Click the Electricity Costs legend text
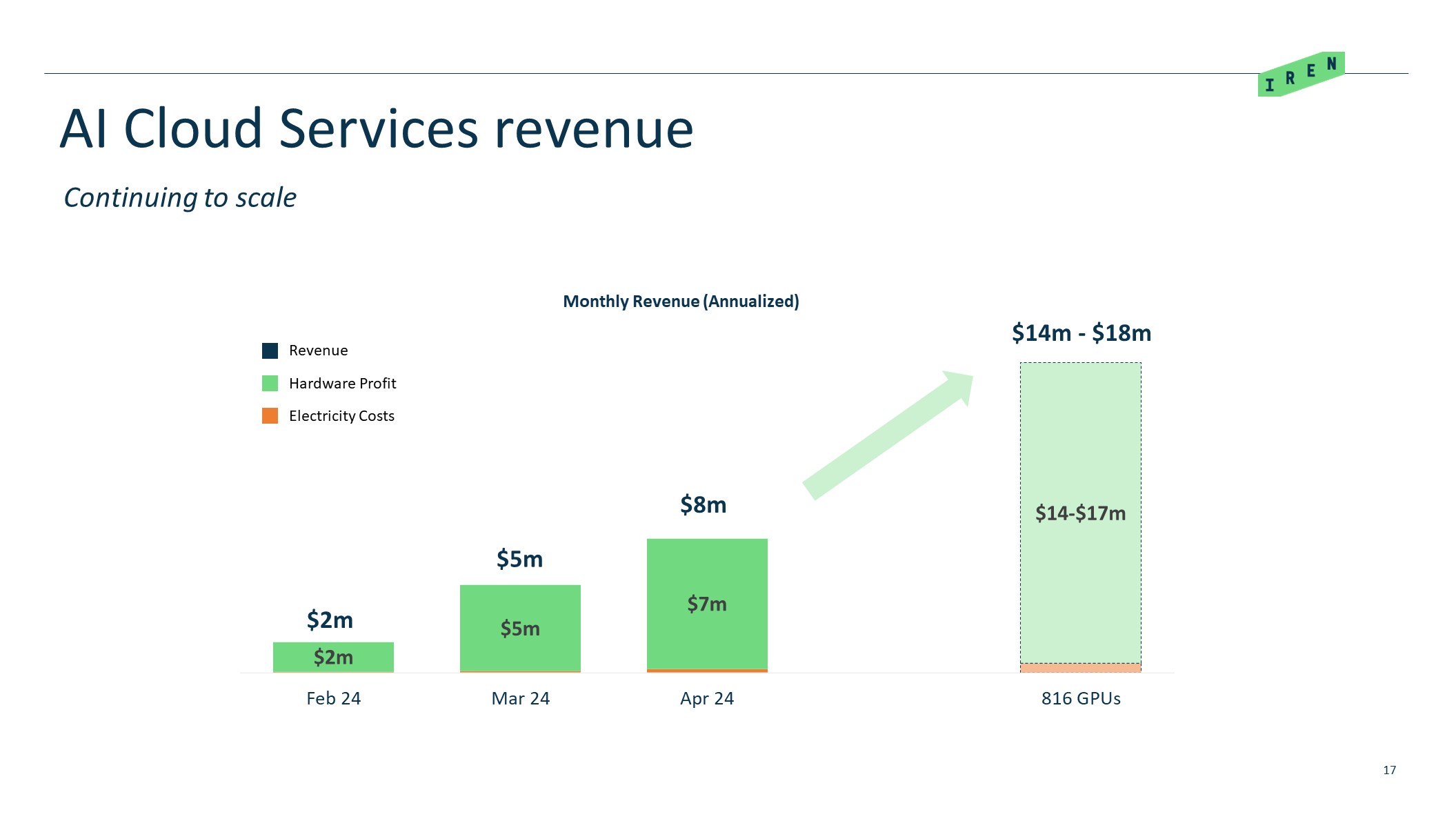 [x=341, y=416]
